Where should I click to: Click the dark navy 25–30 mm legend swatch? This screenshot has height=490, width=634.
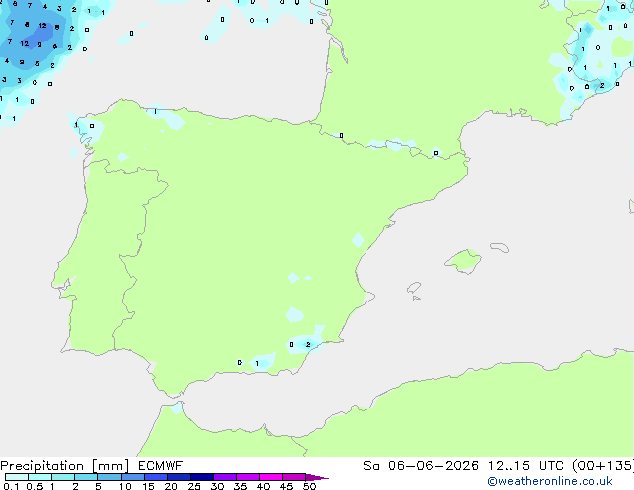coord(202,477)
